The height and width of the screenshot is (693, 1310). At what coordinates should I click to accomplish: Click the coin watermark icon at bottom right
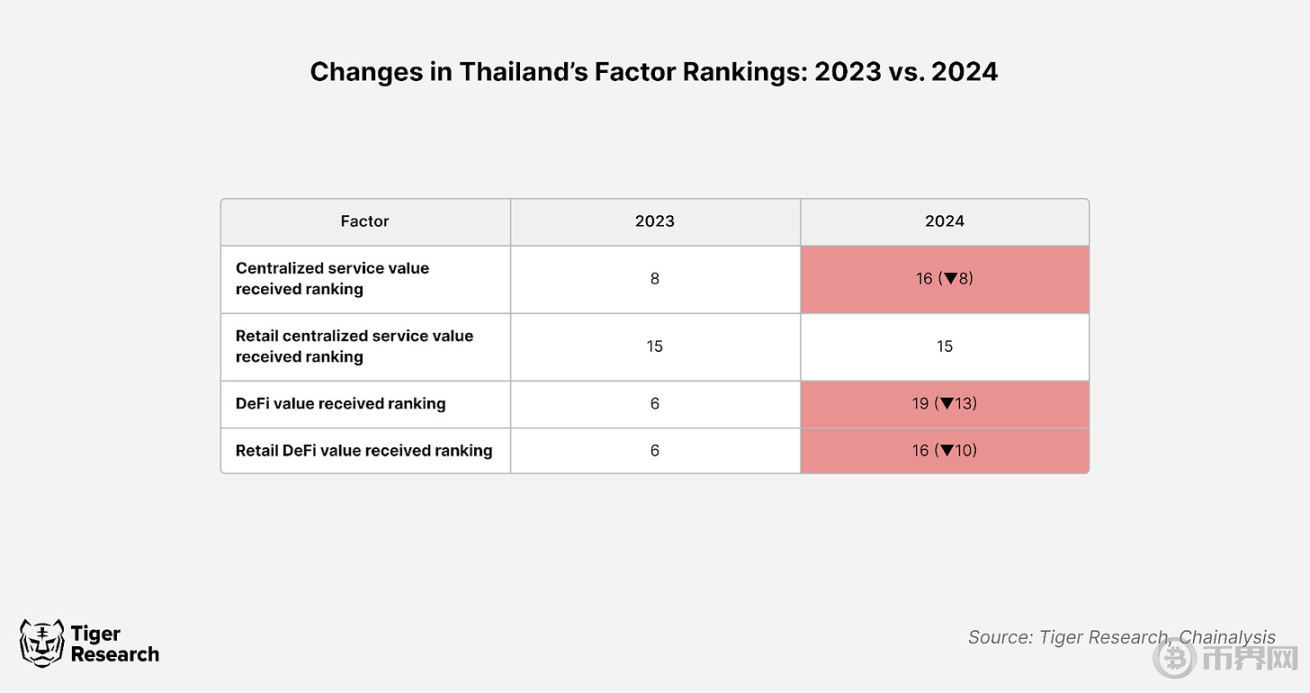[x=1176, y=658]
